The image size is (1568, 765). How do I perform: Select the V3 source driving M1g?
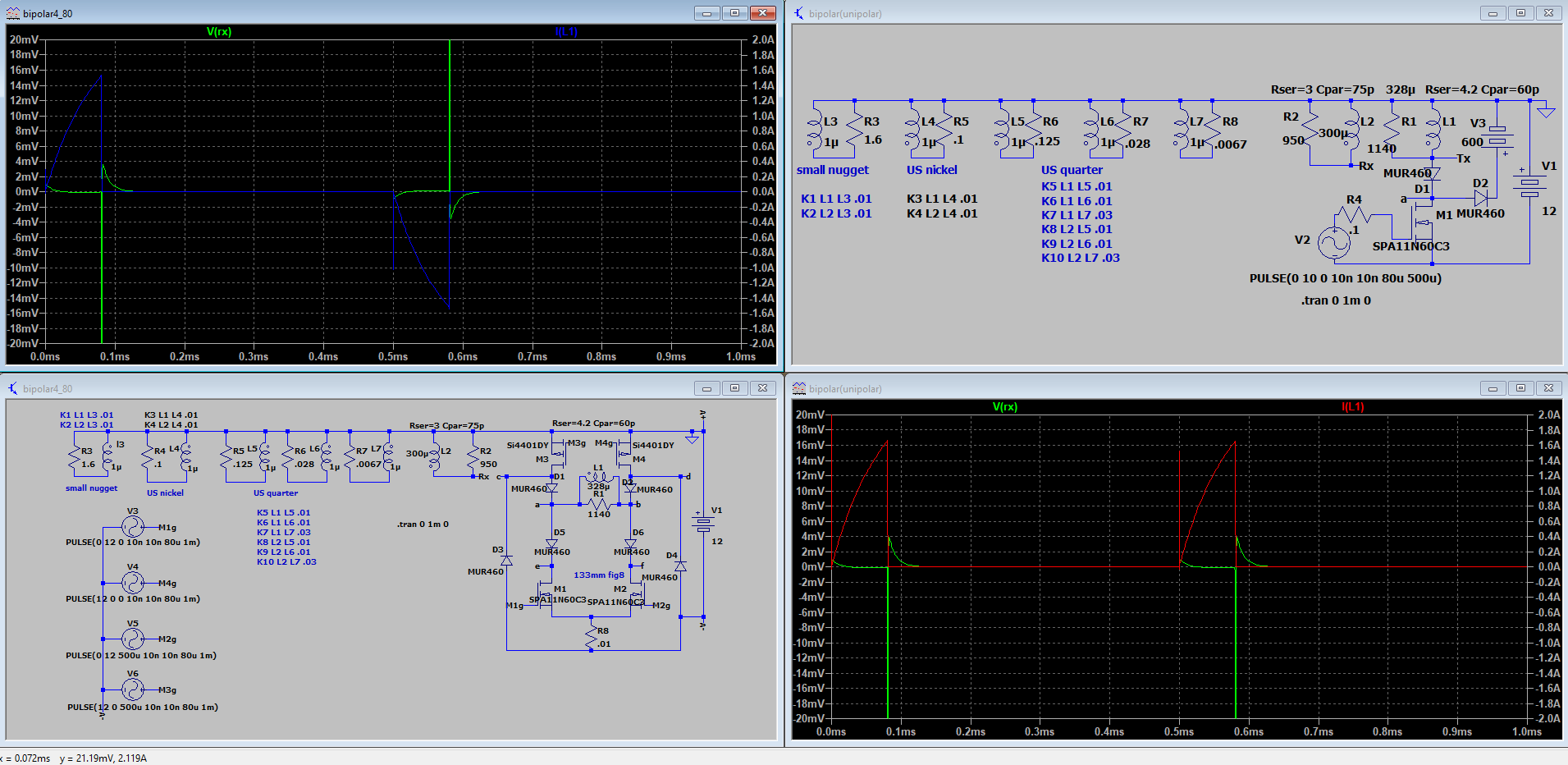133,527
